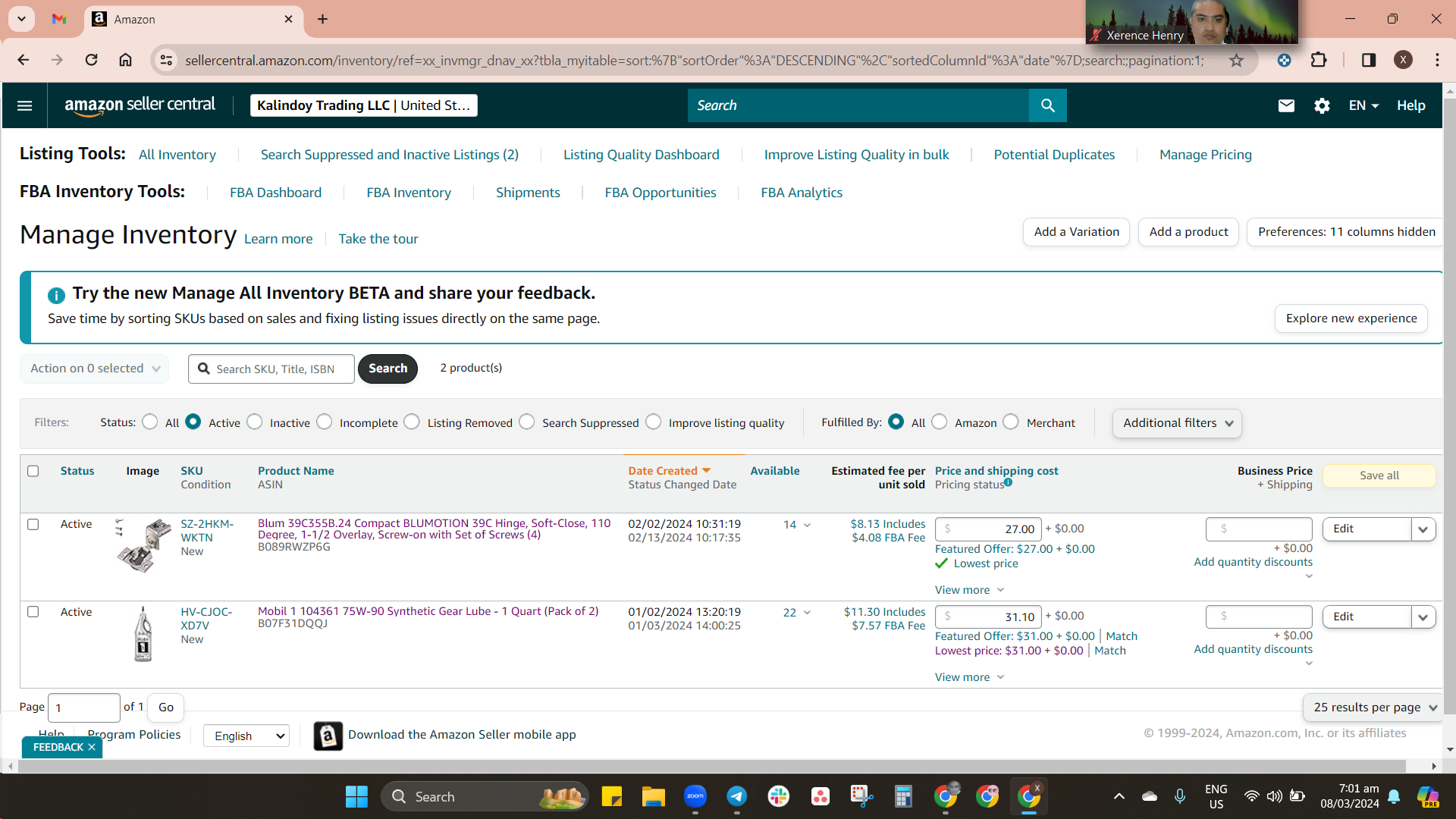The image size is (1456, 819).
Task: Click the Add a product button
Action: [x=1188, y=232]
